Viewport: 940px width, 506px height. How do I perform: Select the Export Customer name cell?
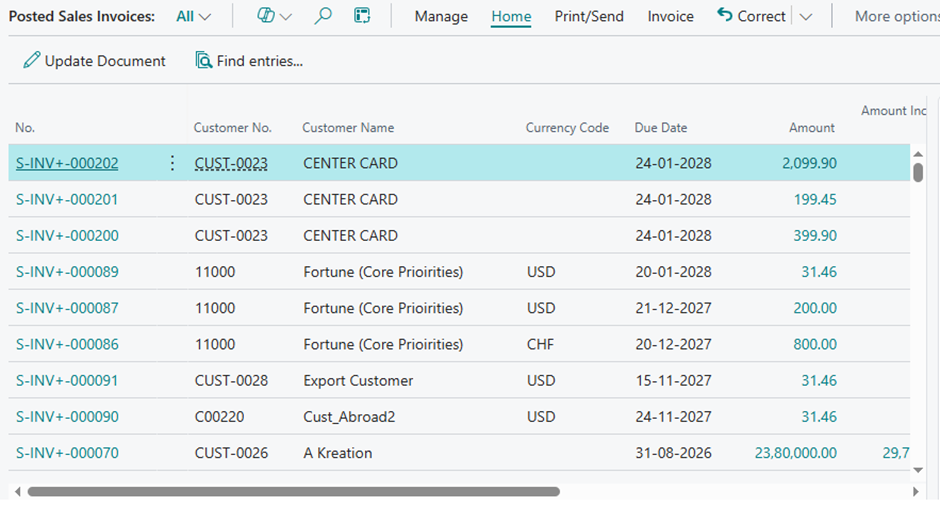(358, 381)
